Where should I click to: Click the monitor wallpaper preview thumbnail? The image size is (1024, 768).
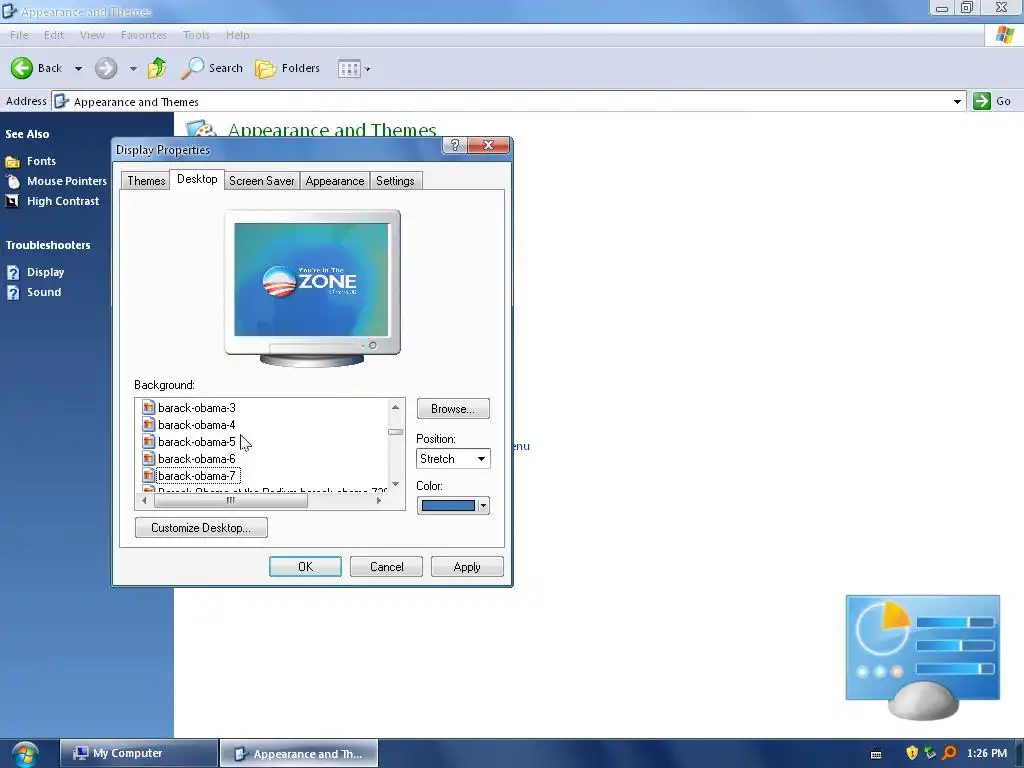pos(312,280)
